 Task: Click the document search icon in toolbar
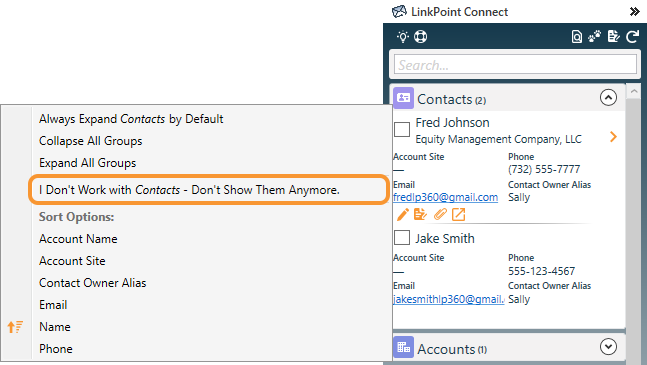[x=576, y=37]
